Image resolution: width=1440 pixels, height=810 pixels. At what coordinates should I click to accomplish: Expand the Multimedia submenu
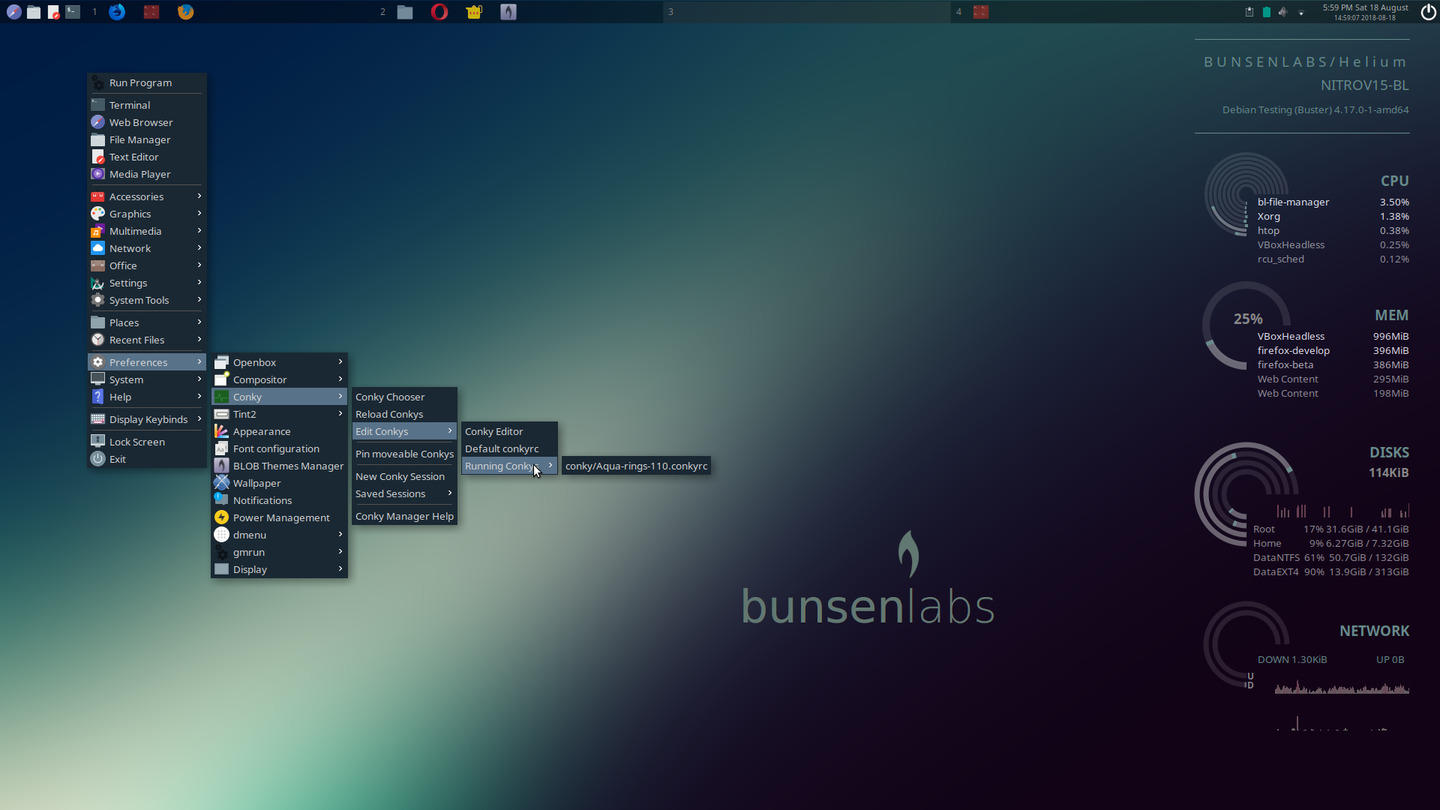(147, 231)
